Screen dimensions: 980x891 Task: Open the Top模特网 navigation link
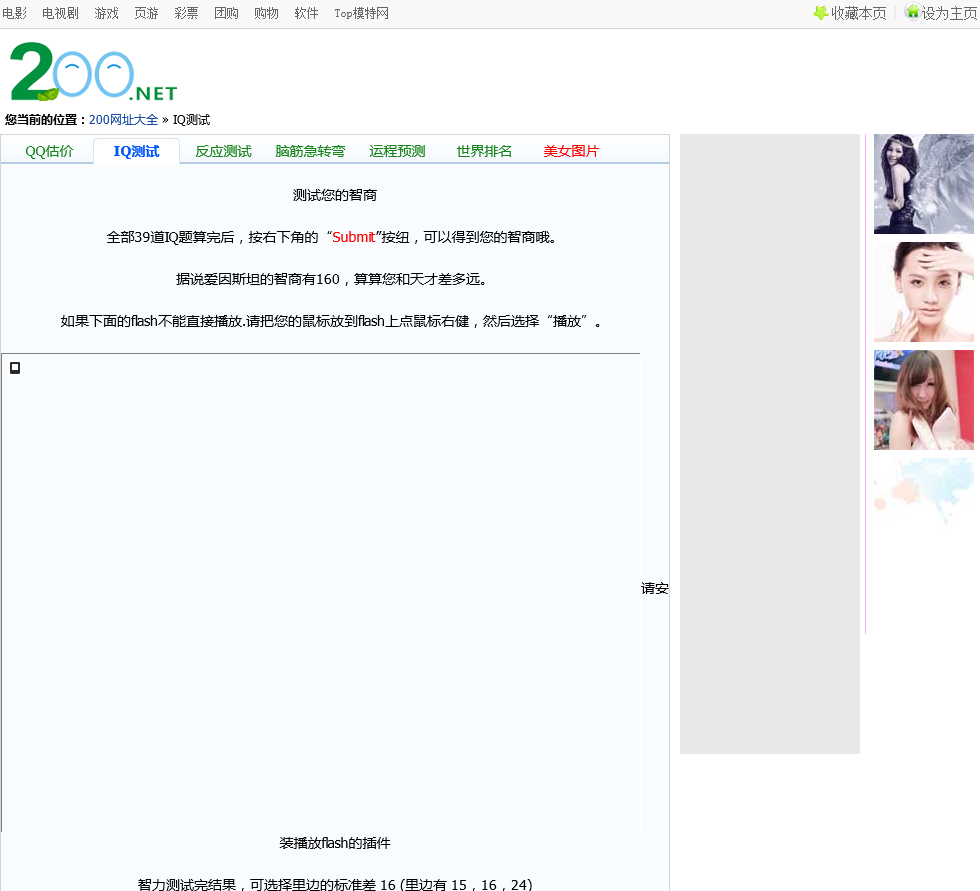pyautogui.click(x=361, y=13)
